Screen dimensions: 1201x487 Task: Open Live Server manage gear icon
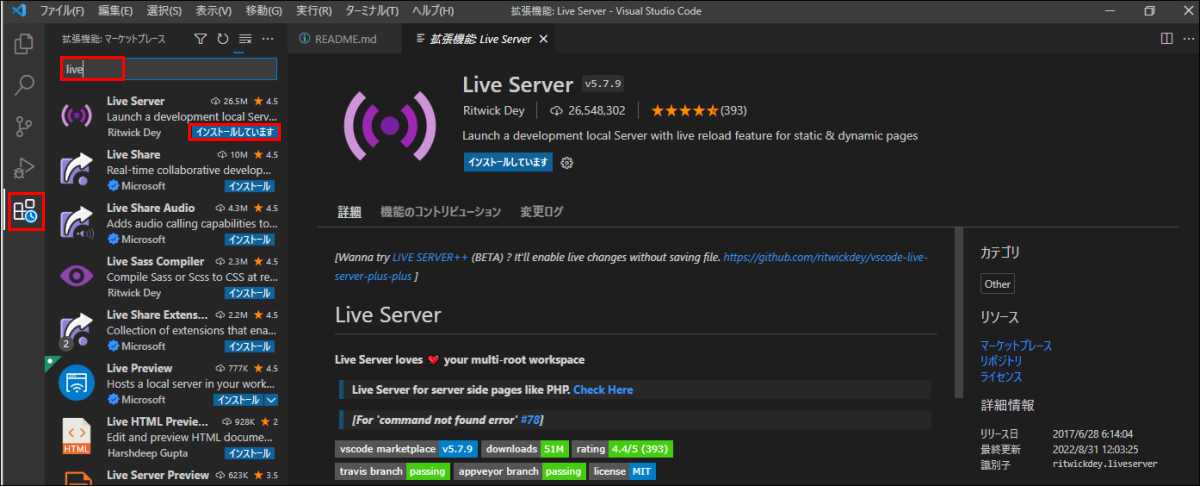tap(567, 162)
